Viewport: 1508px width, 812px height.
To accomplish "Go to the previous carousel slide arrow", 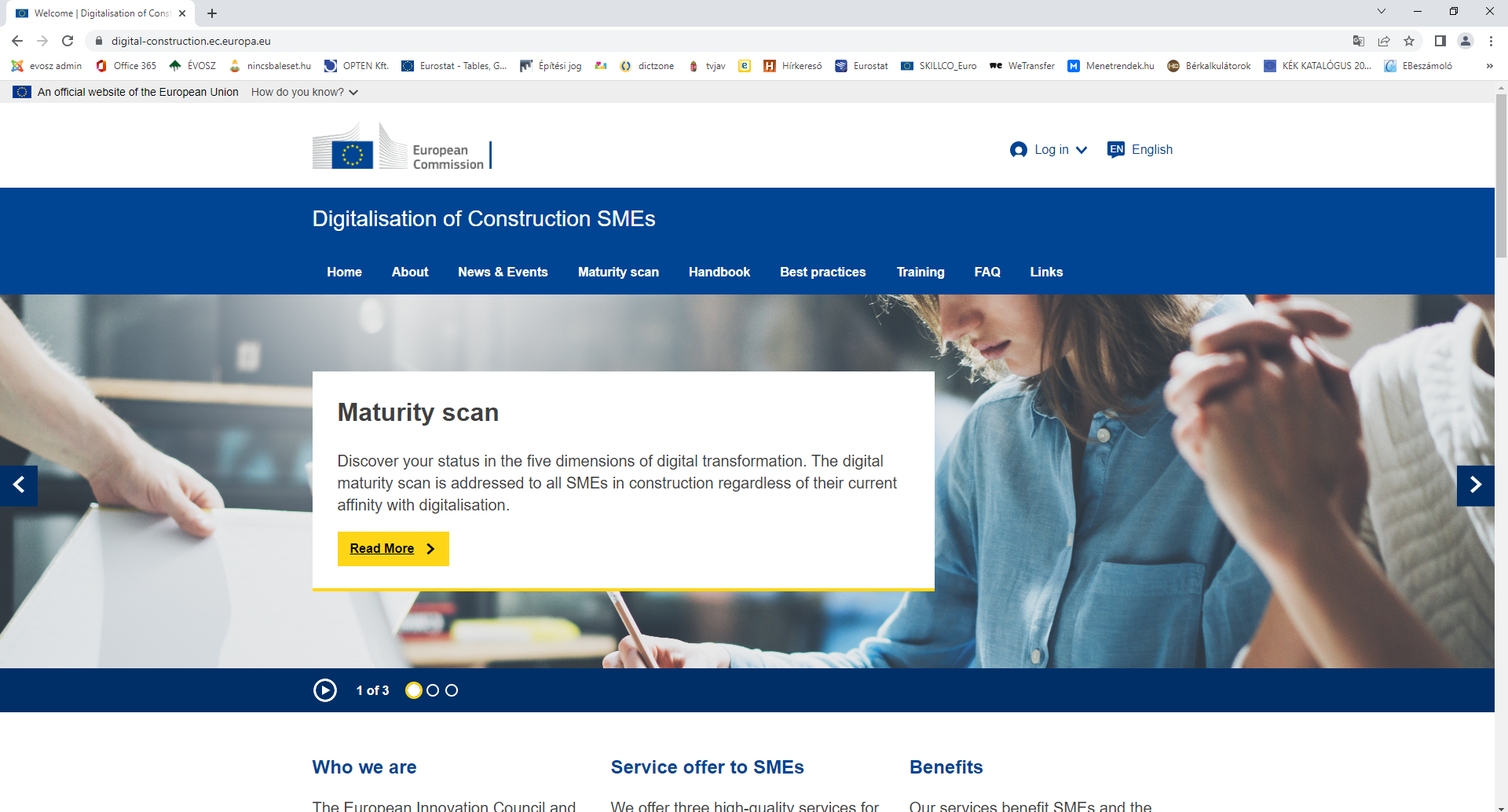I will 19,485.
